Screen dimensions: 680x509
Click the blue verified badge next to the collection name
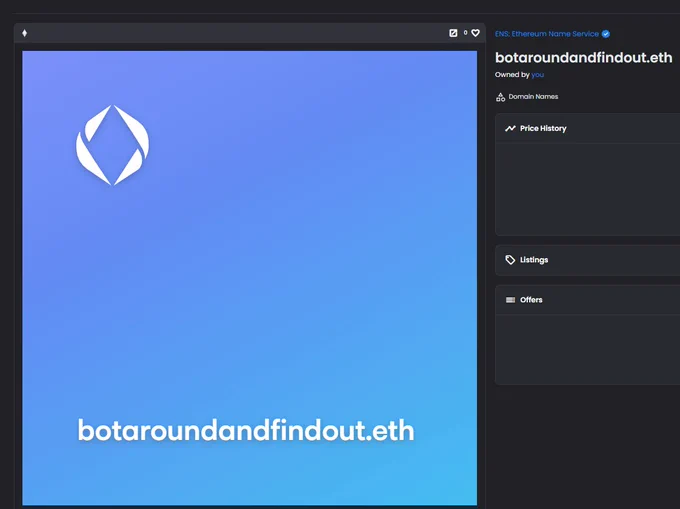[x=606, y=34]
